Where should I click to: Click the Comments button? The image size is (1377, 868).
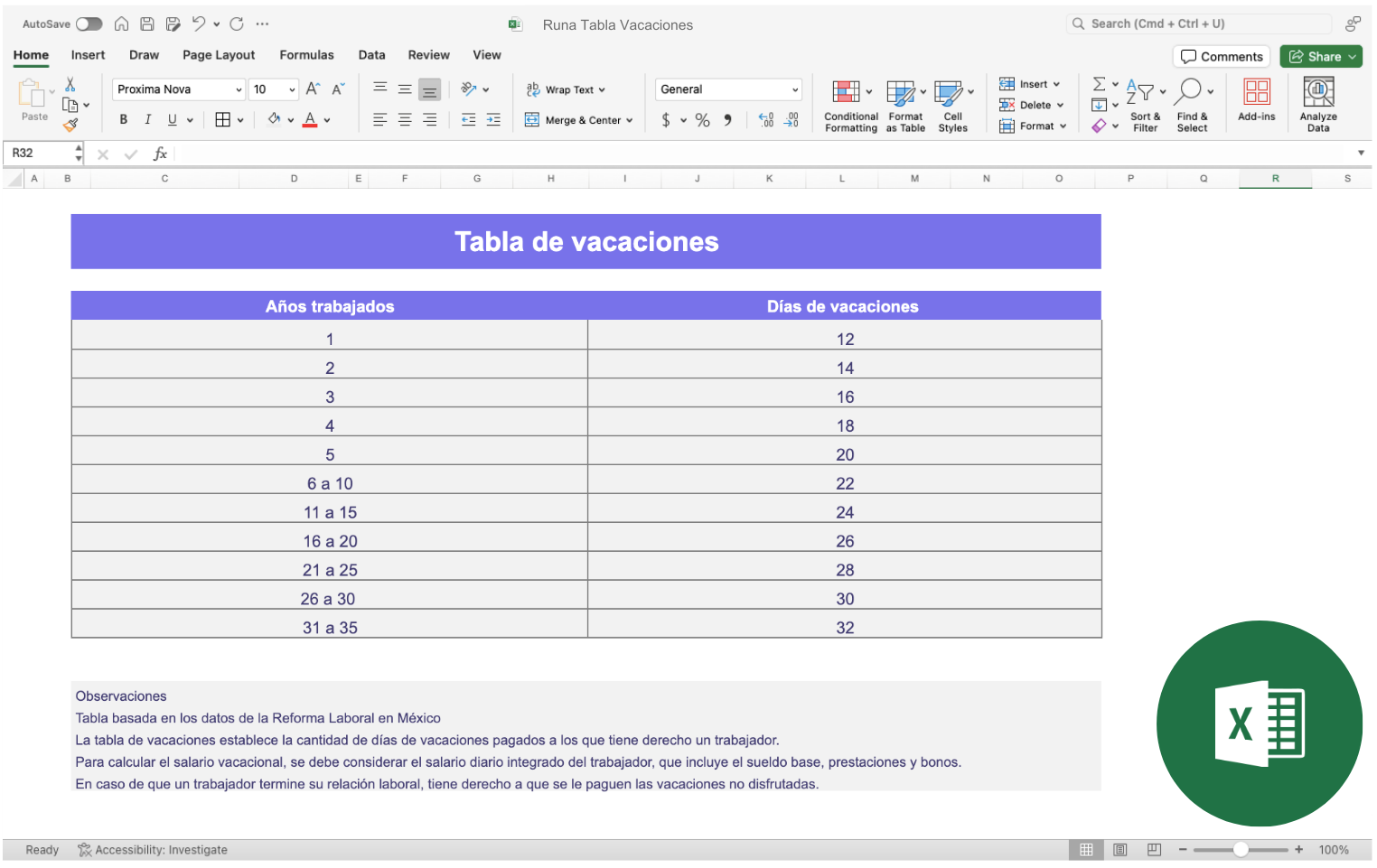tap(1222, 57)
